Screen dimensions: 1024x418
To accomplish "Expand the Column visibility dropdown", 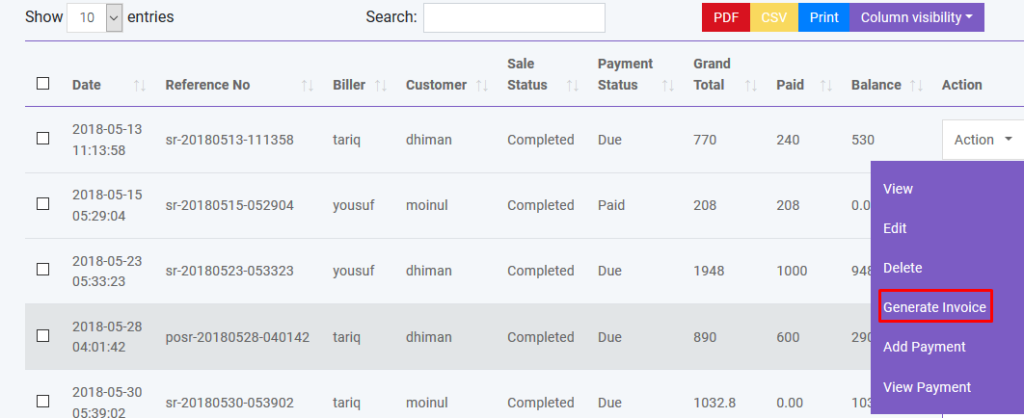I will [x=916, y=17].
